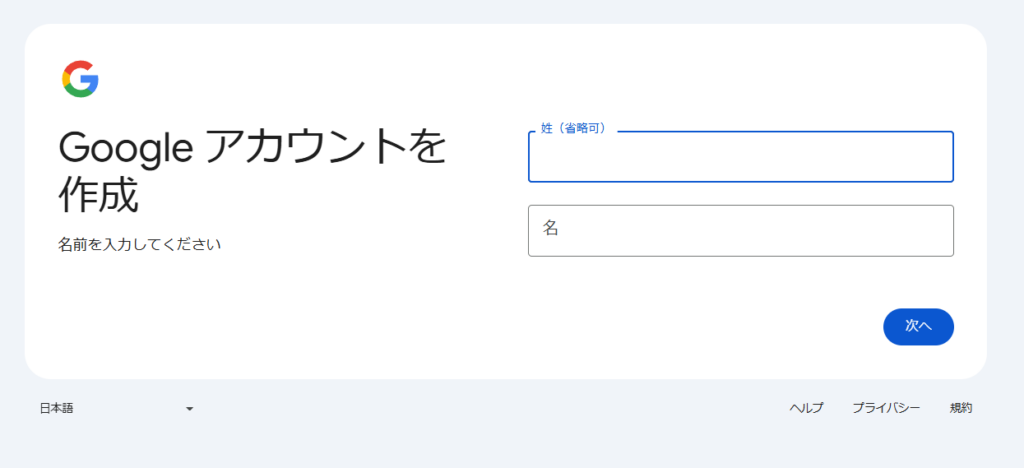This screenshot has width=1024, height=468.
Task: Select the 名 first name input field
Action: point(741,231)
